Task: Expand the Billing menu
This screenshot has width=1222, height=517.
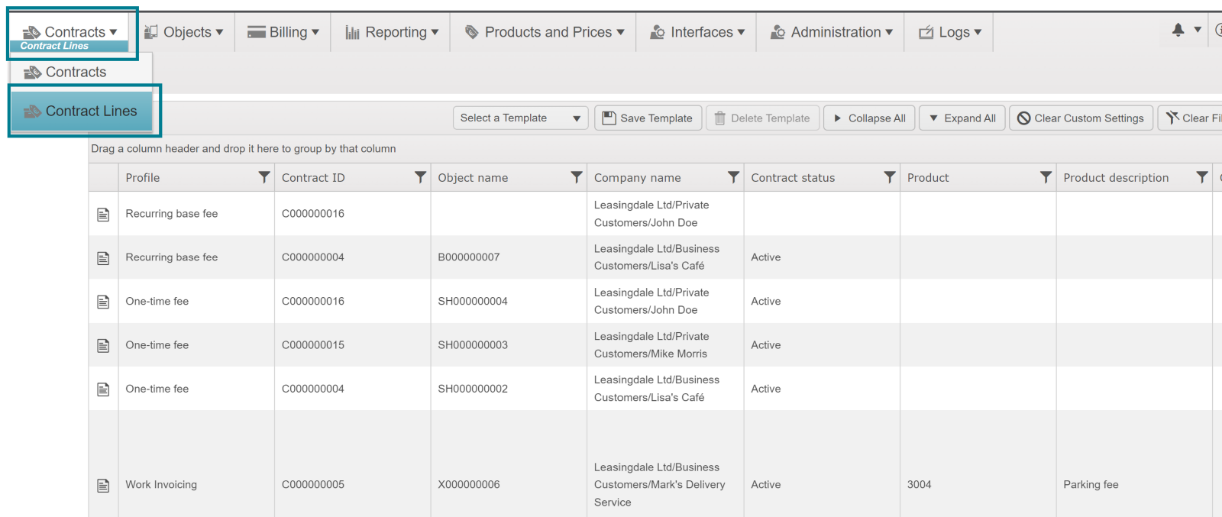Action: click(283, 32)
